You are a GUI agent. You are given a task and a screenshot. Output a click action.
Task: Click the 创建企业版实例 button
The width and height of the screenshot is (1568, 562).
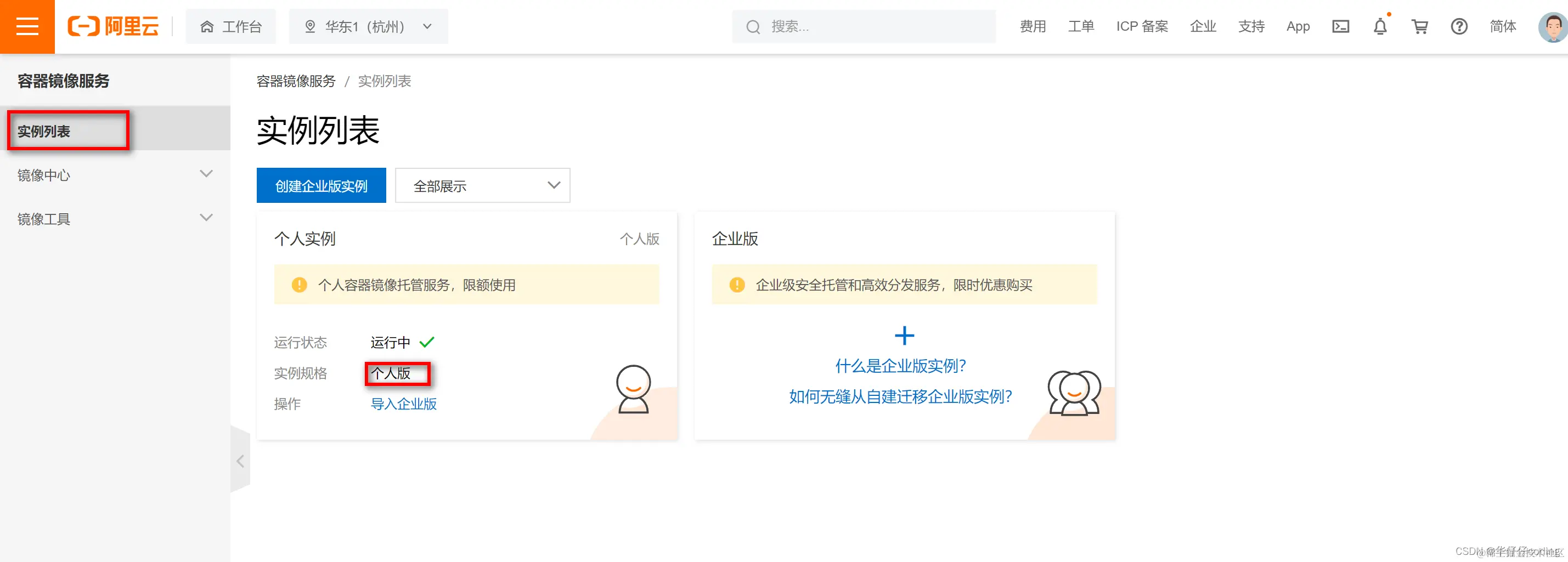322,185
